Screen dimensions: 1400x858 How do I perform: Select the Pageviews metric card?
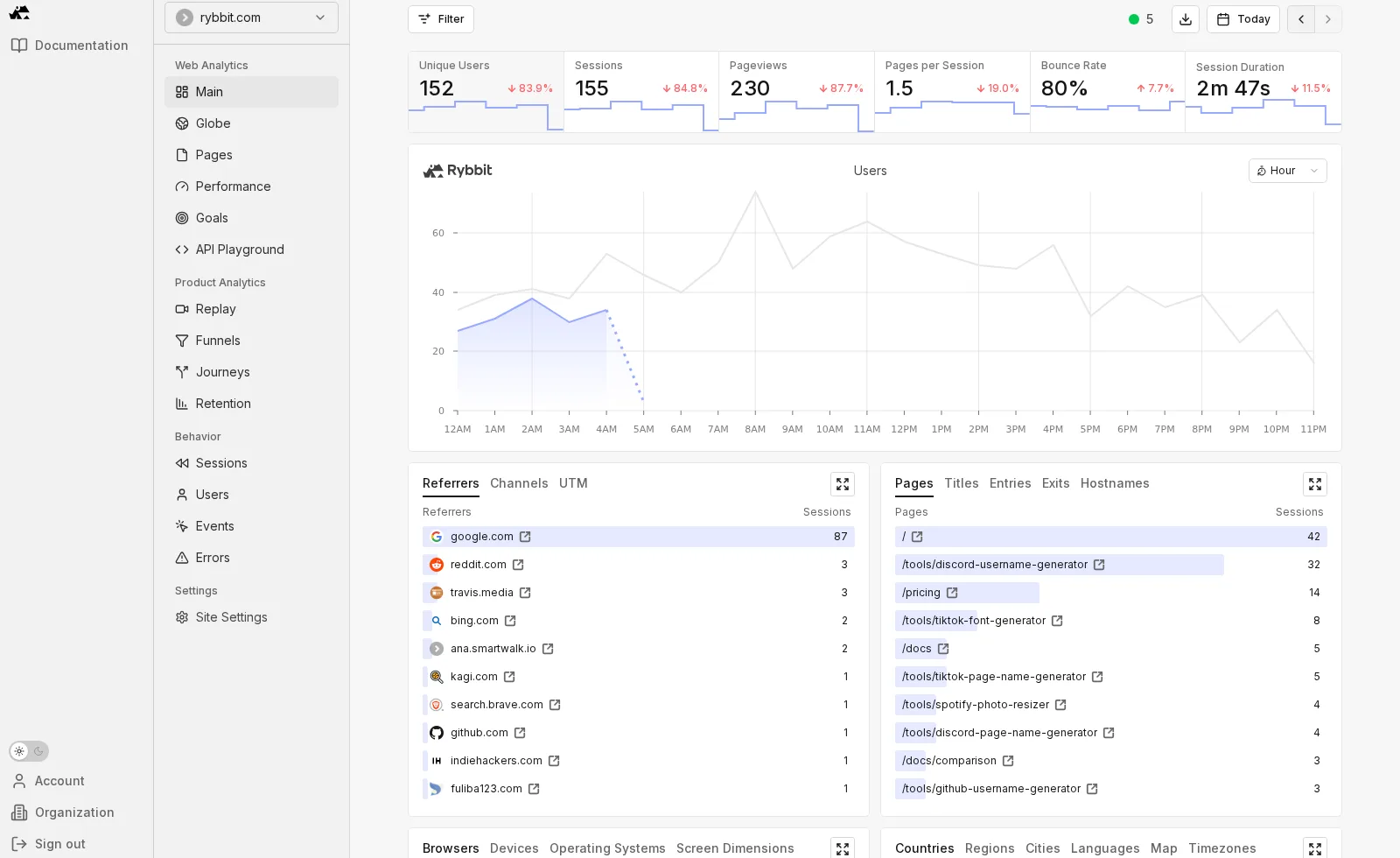click(x=796, y=92)
